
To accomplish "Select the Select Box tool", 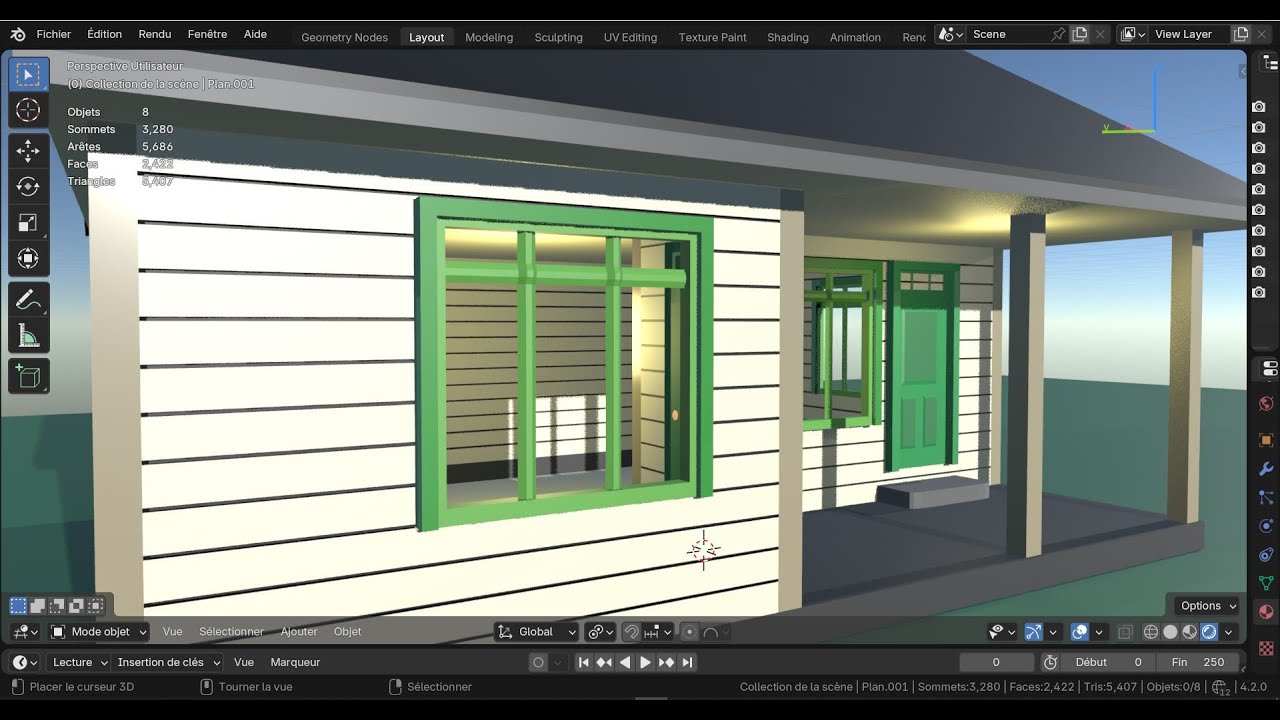I will pyautogui.click(x=28, y=75).
